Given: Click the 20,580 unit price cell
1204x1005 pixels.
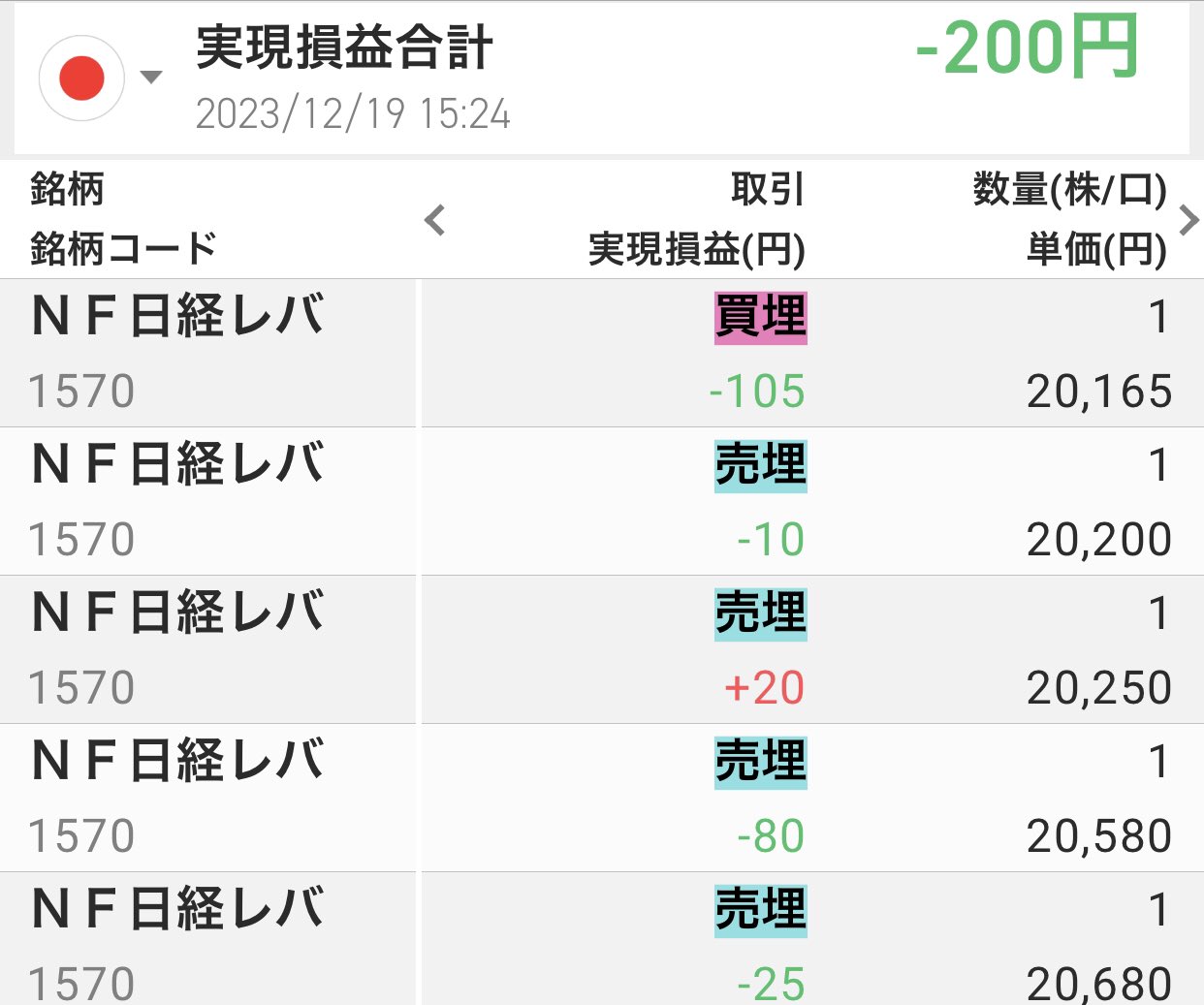Looking at the screenshot, I should [x=1099, y=836].
